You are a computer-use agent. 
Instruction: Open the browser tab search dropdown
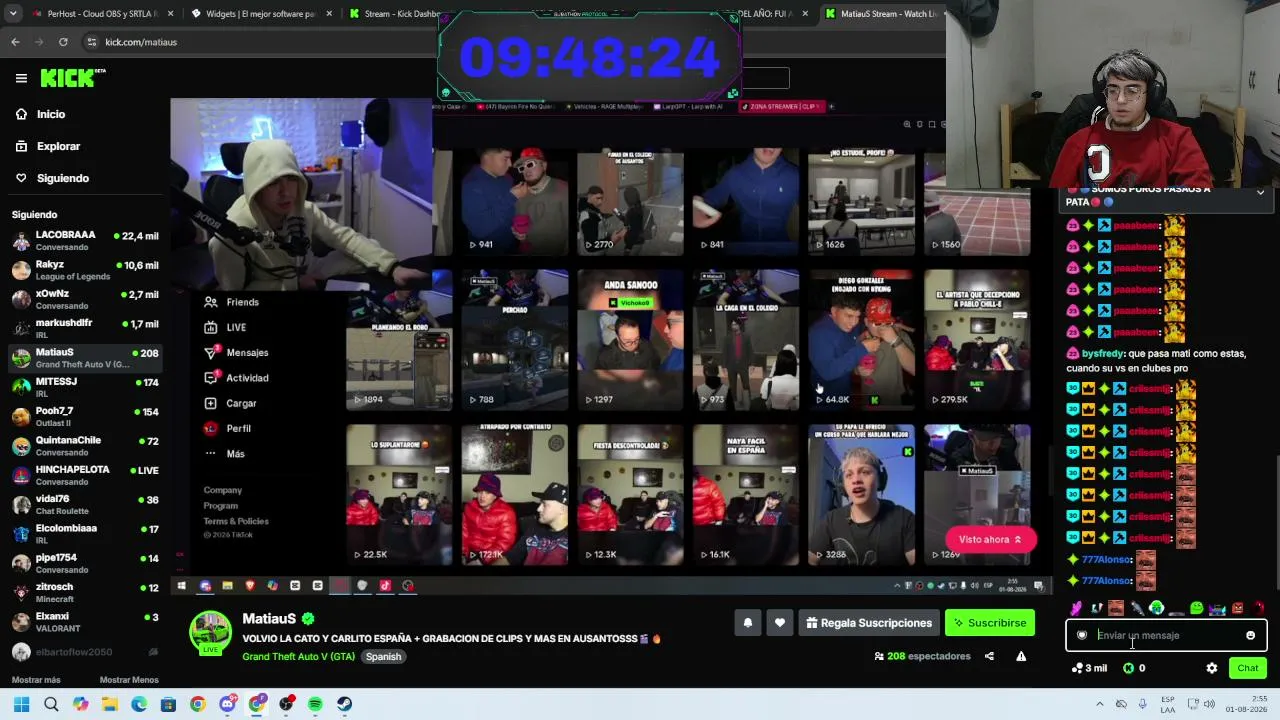point(12,14)
